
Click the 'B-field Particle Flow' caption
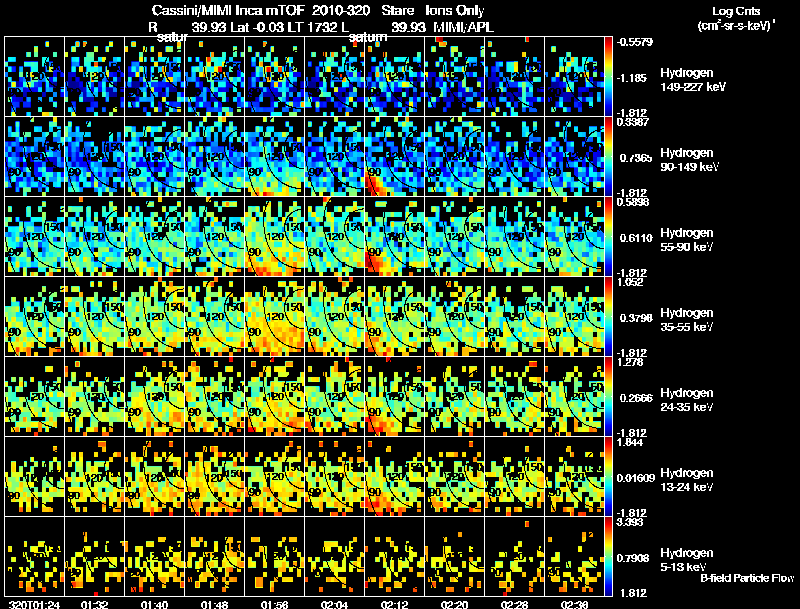tap(747, 578)
